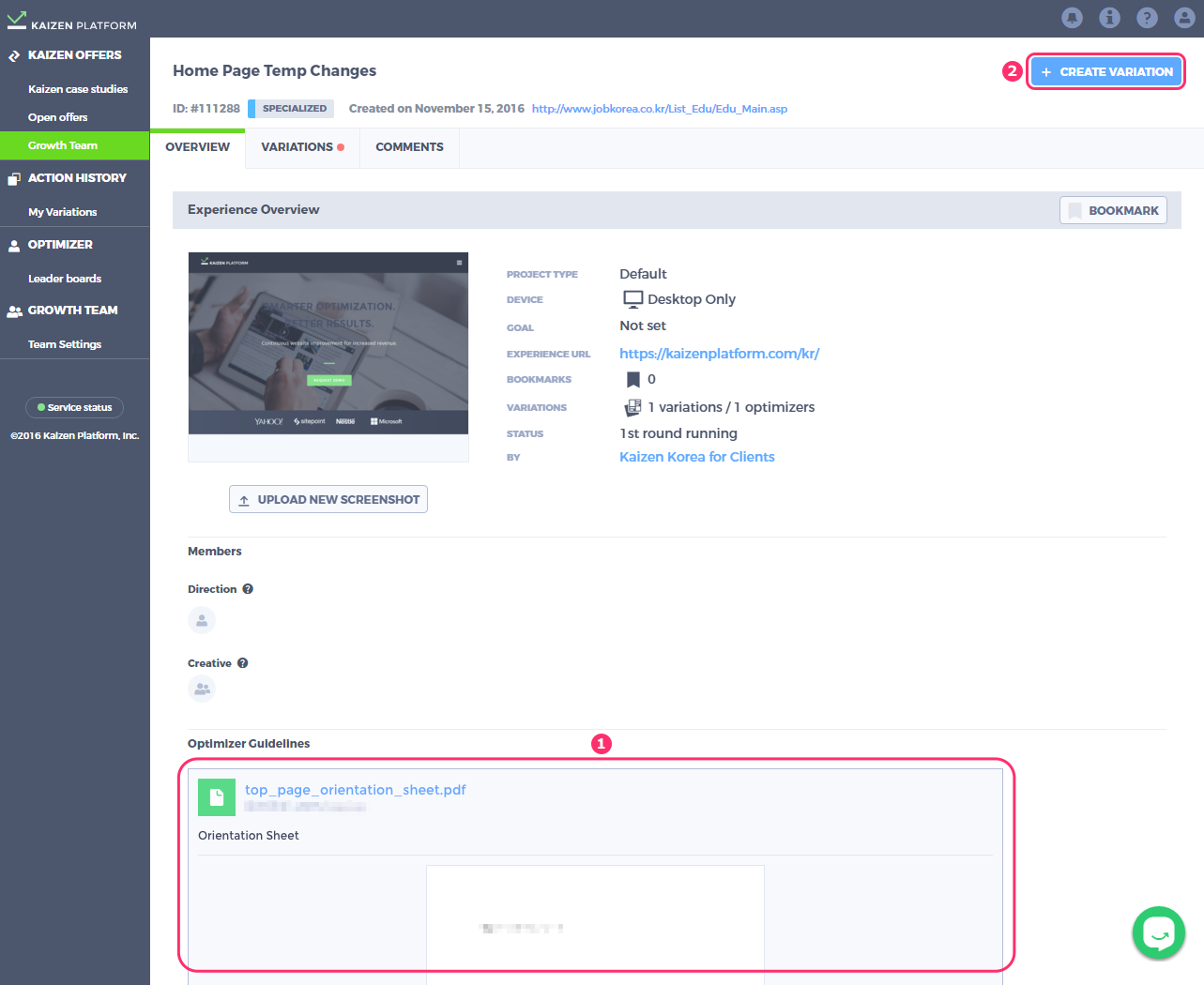Click the Direction member avatar placeholder

pyautogui.click(x=202, y=620)
